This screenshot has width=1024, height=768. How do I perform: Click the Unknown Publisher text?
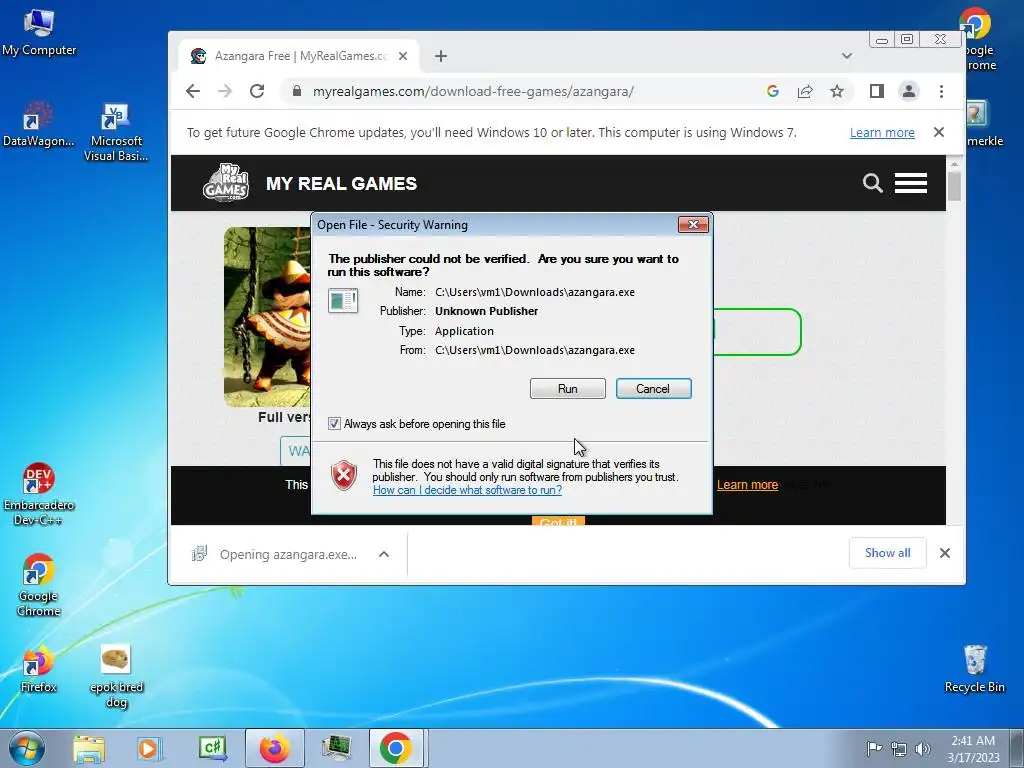point(487,311)
